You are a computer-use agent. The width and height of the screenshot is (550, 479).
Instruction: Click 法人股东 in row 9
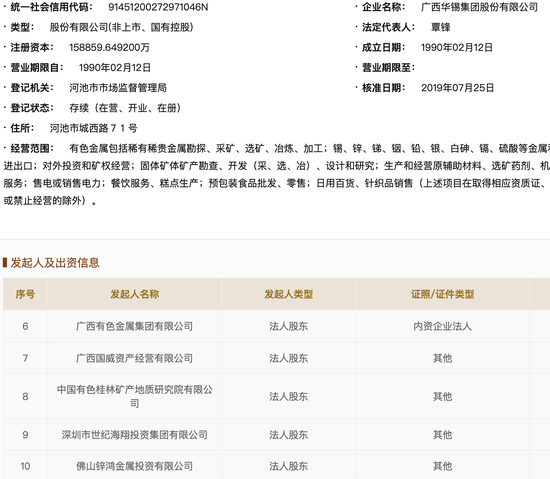pos(289,435)
